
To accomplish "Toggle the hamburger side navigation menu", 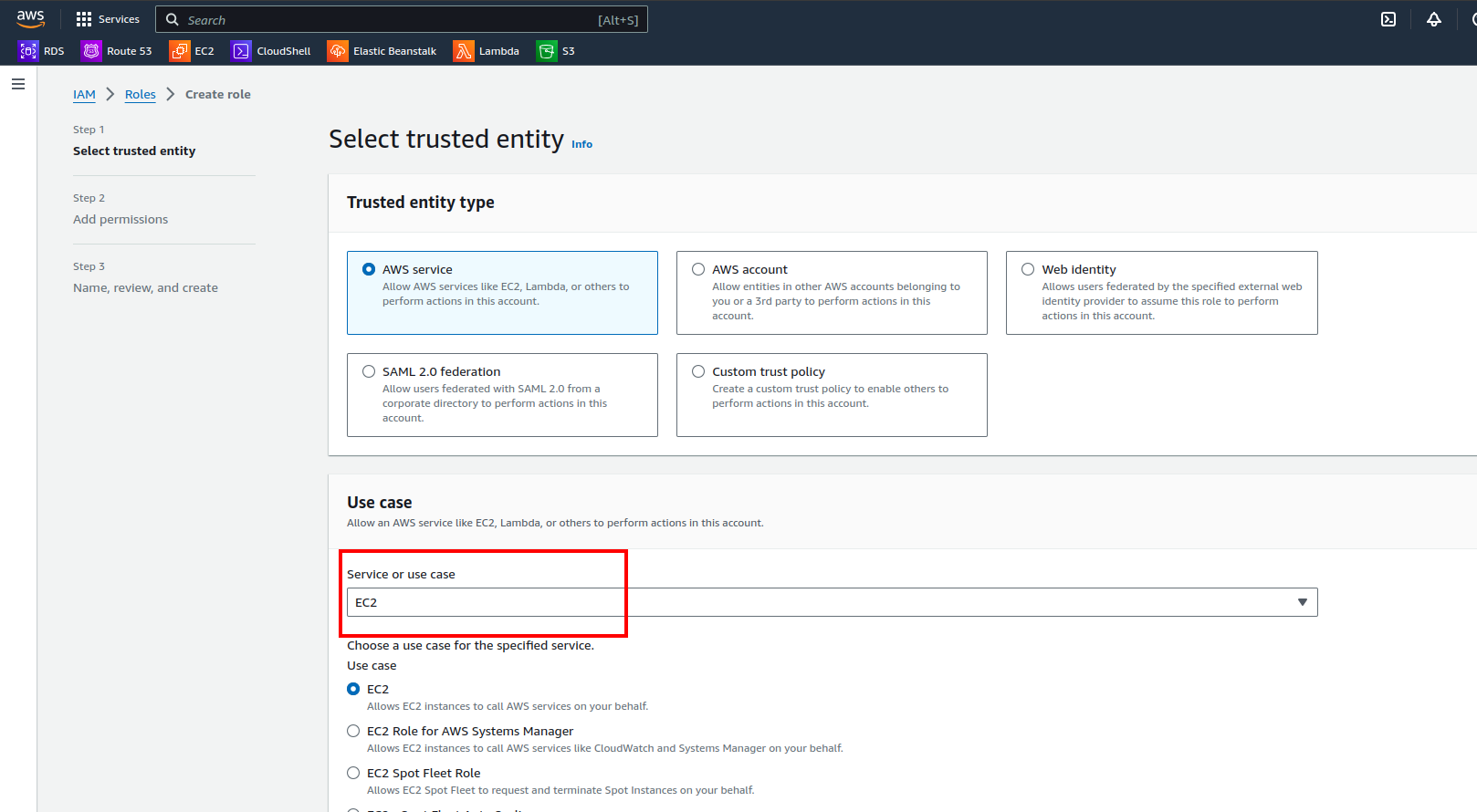I will click(x=18, y=84).
